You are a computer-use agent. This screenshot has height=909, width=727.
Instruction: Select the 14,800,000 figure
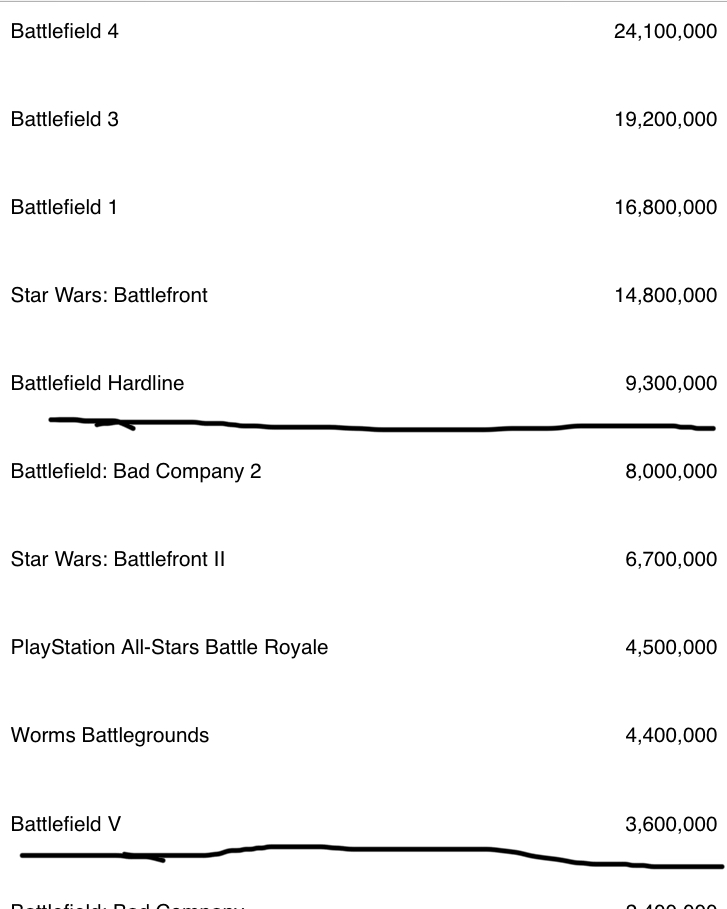[665, 295]
